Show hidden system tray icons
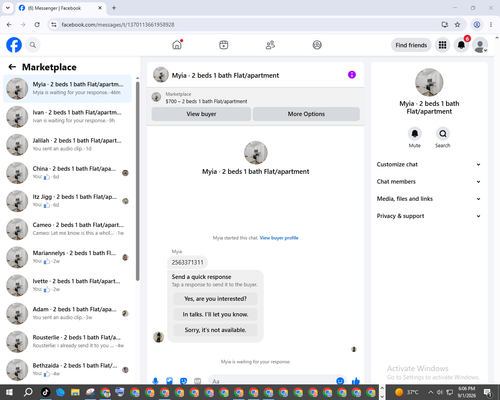 click(430, 392)
